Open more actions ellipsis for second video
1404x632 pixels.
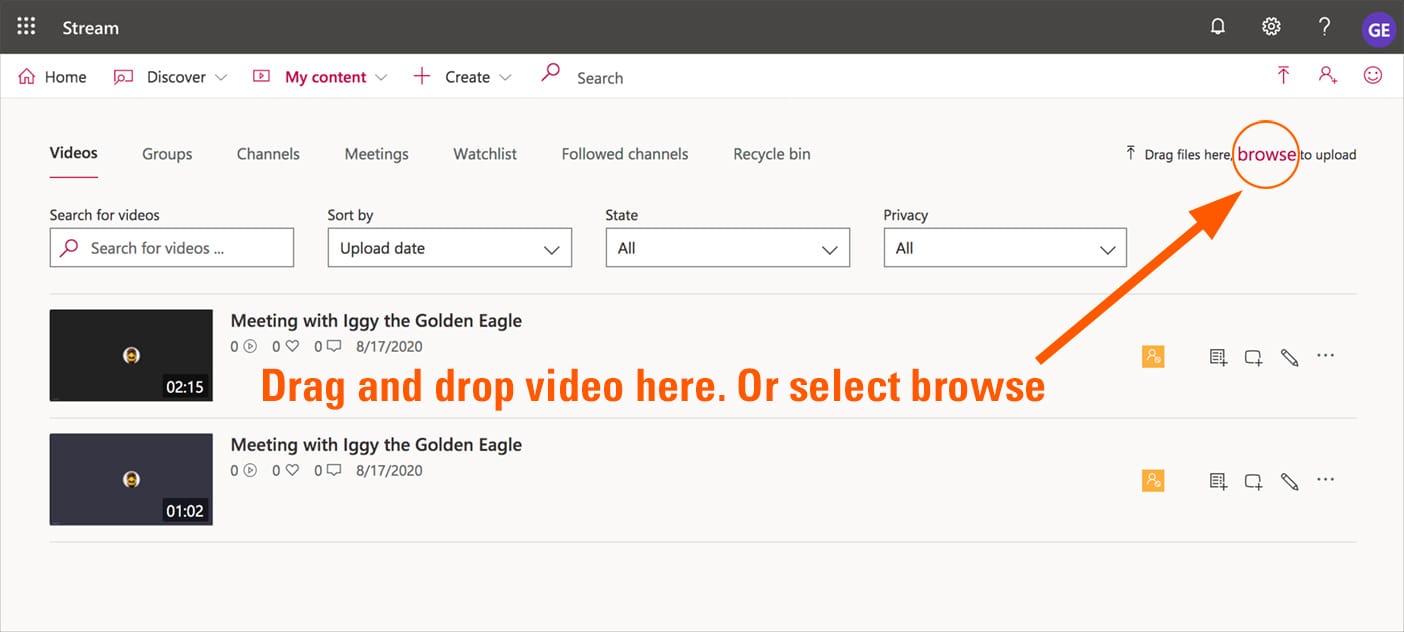[x=1326, y=480]
